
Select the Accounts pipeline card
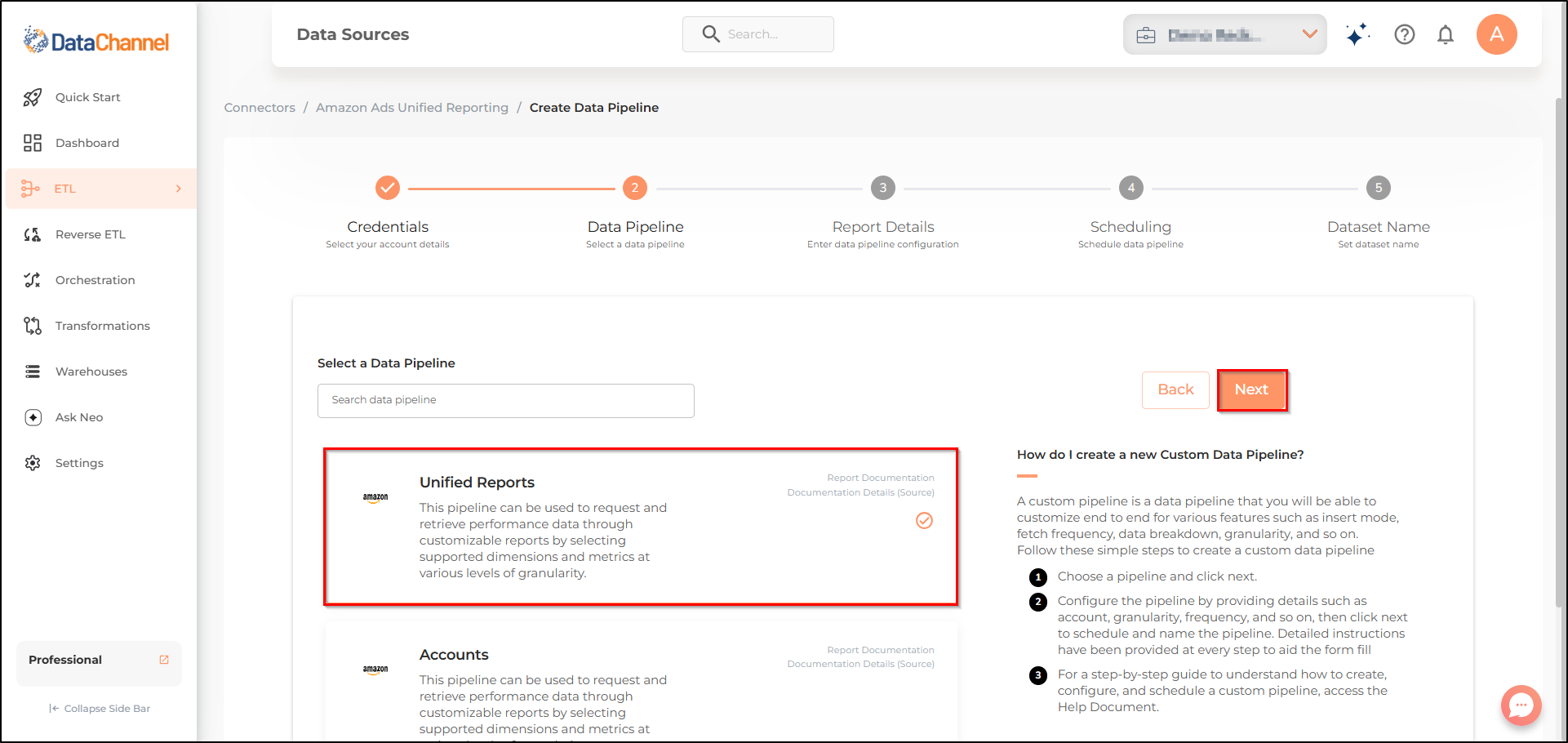click(641, 682)
